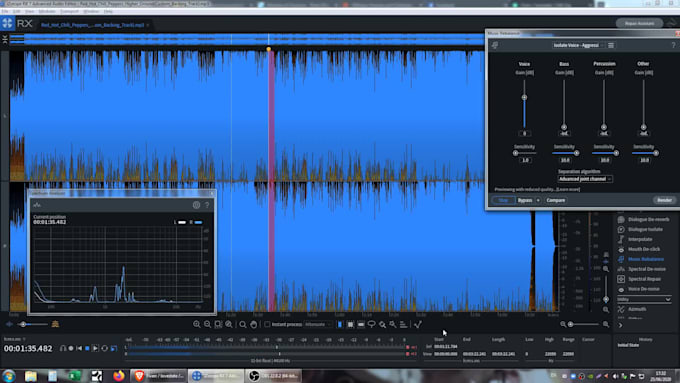Click the settings gear in spectrum analyzer
This screenshot has height=383, width=680.
pos(196,205)
